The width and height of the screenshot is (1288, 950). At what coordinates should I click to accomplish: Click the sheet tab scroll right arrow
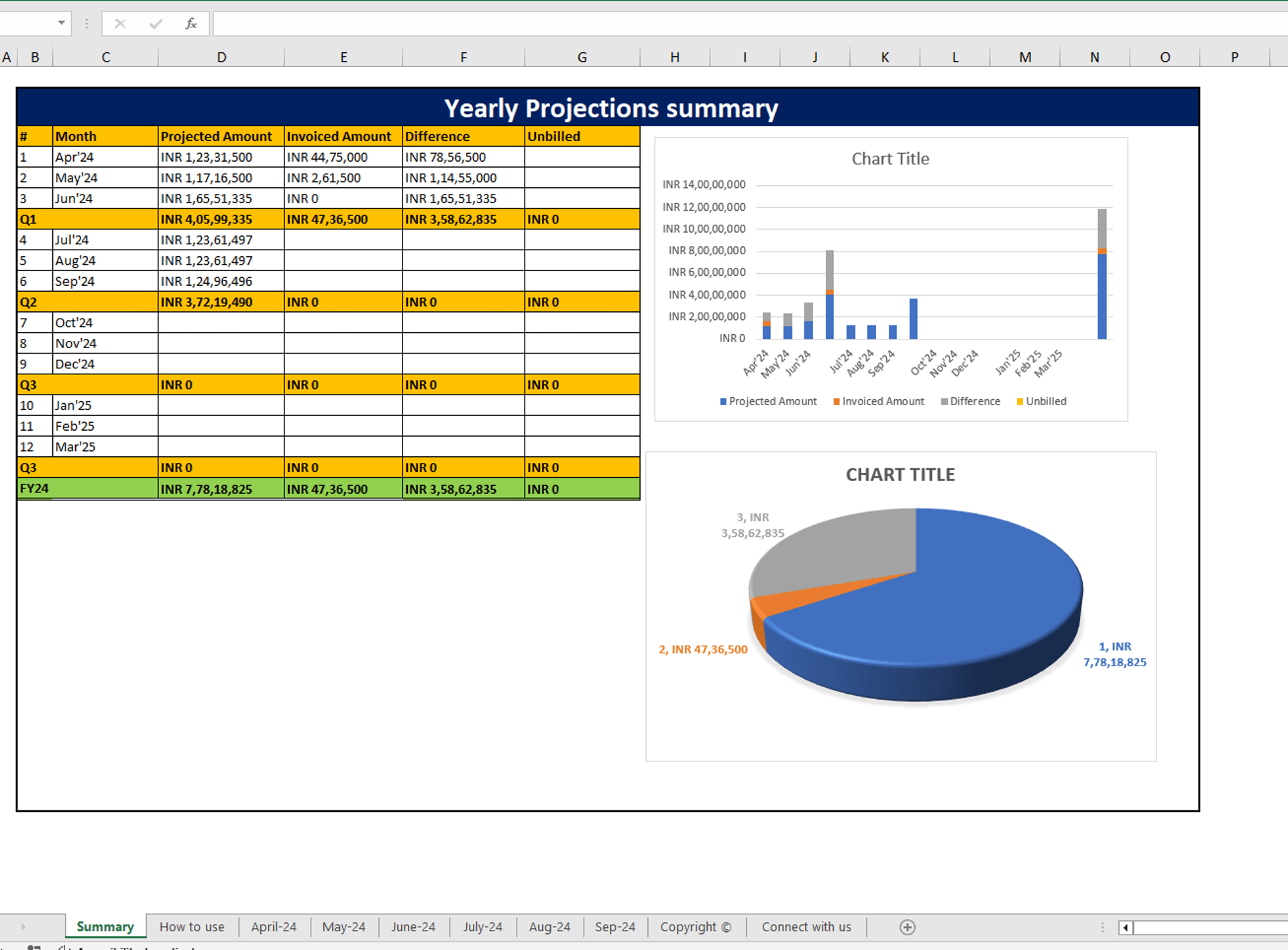(23, 927)
